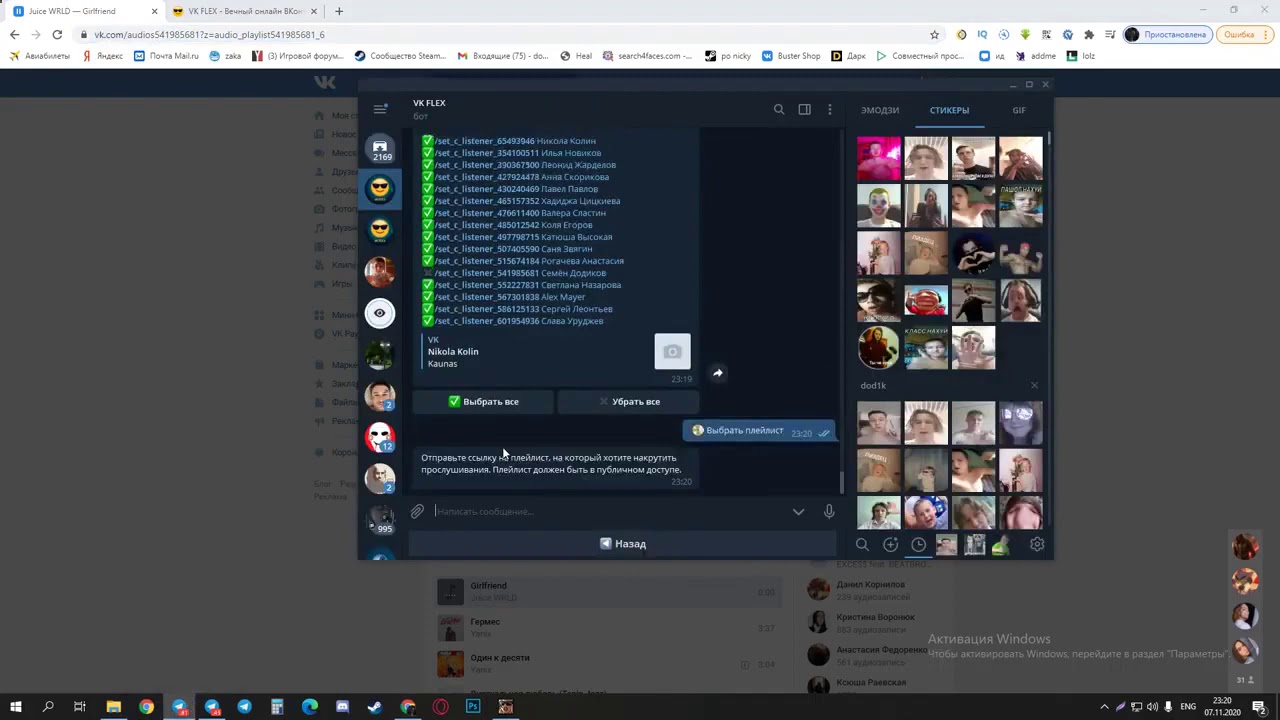The image size is (1280, 720).
Task: Go back in Chrome browser
Action: pyautogui.click(x=14, y=34)
